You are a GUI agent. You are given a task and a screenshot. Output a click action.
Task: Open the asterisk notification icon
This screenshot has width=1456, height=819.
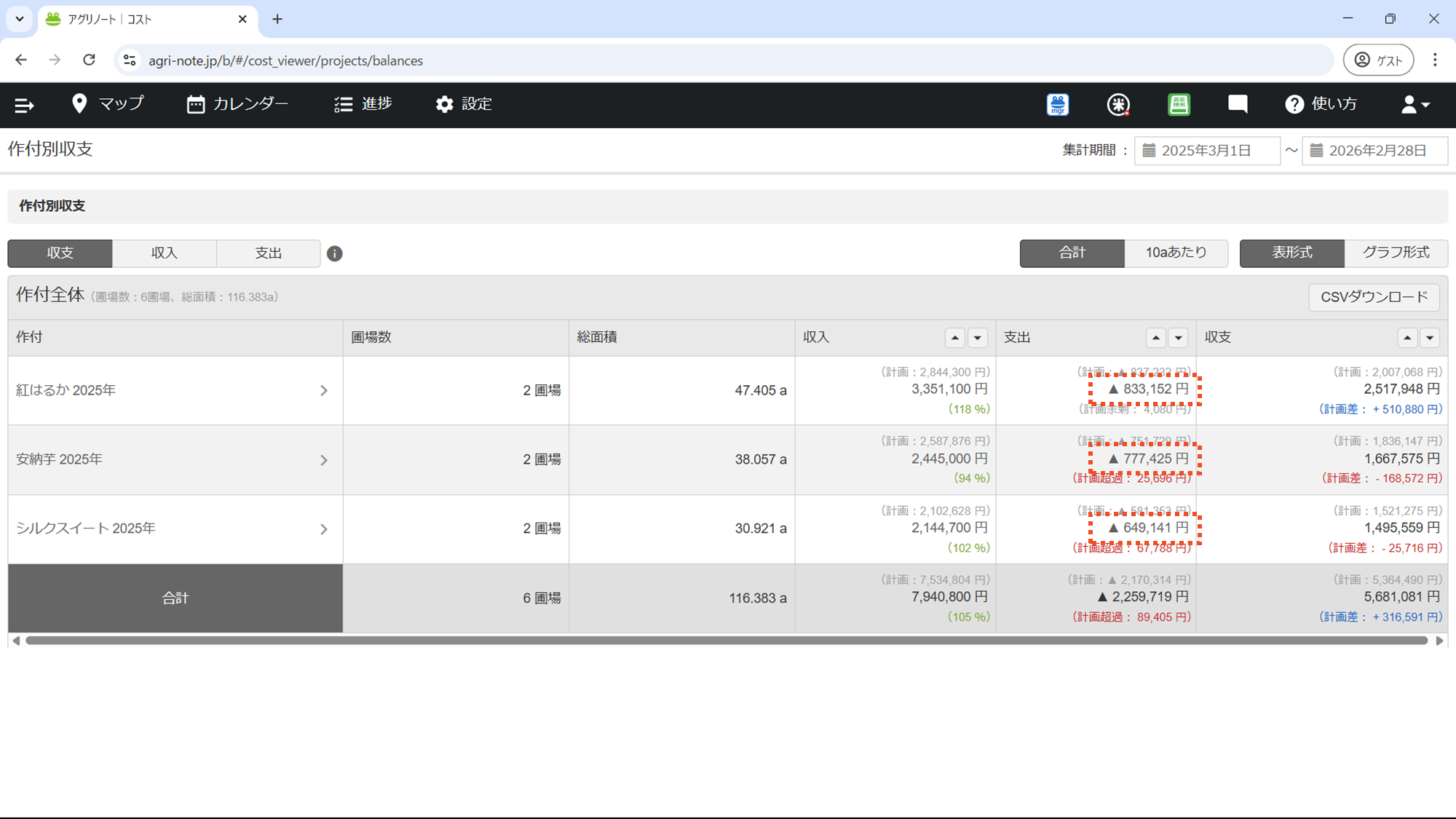[1118, 105]
